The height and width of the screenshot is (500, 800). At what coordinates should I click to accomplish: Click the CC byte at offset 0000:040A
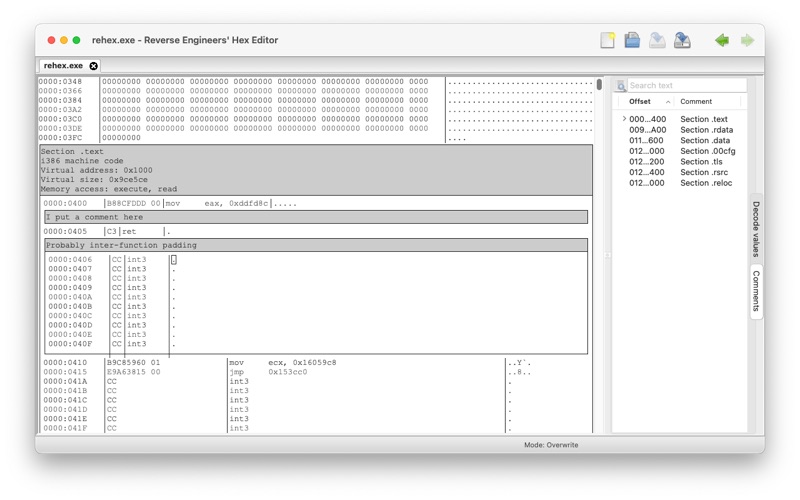[117, 297]
